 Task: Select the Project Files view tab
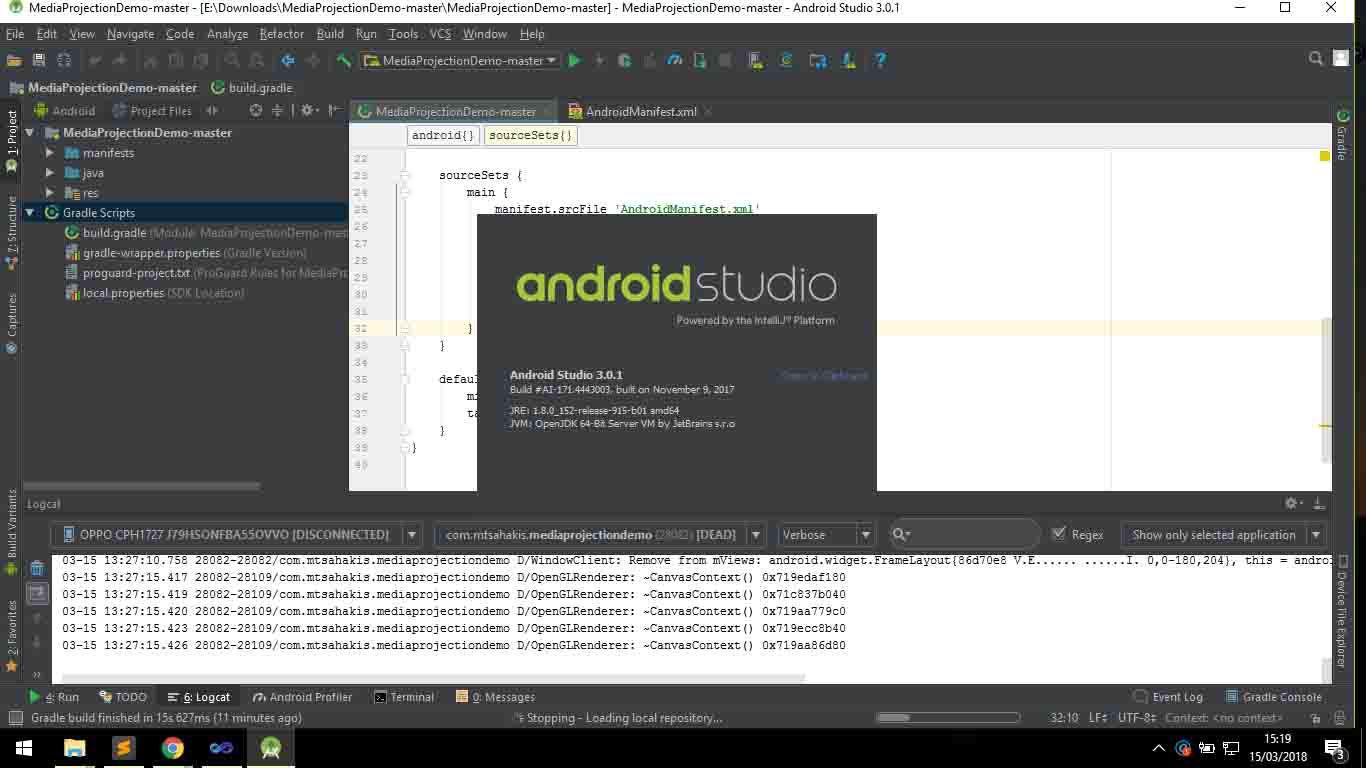(x=152, y=111)
